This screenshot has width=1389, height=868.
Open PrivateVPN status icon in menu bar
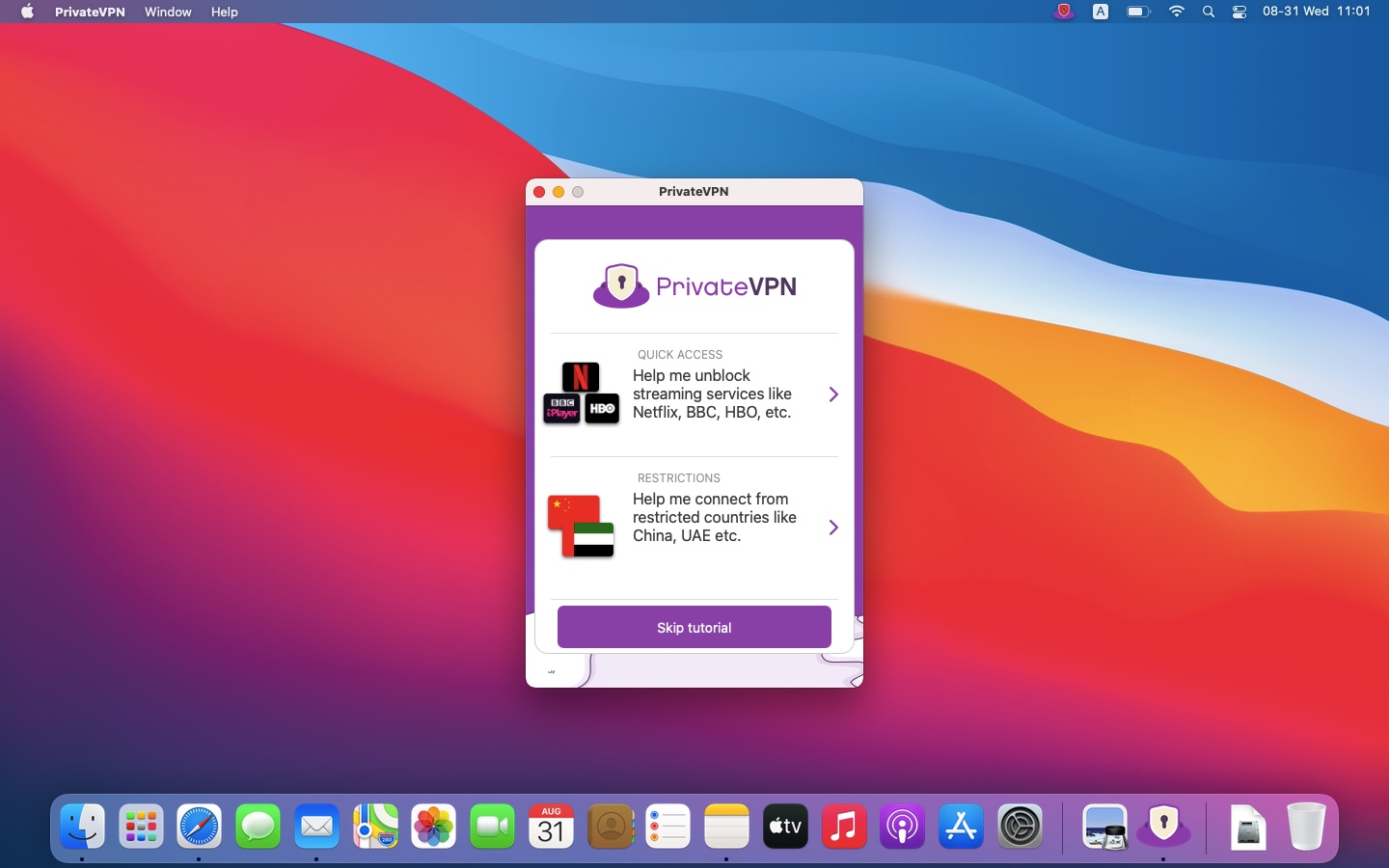(x=1063, y=12)
